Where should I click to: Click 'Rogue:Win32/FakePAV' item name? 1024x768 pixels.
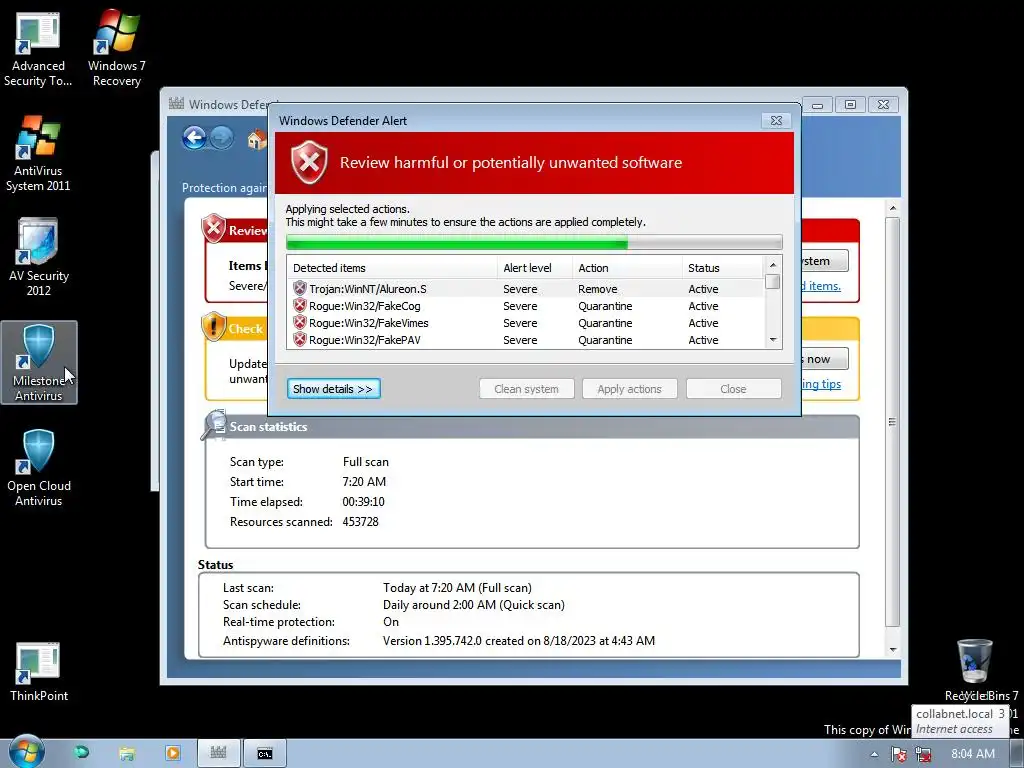(364, 340)
